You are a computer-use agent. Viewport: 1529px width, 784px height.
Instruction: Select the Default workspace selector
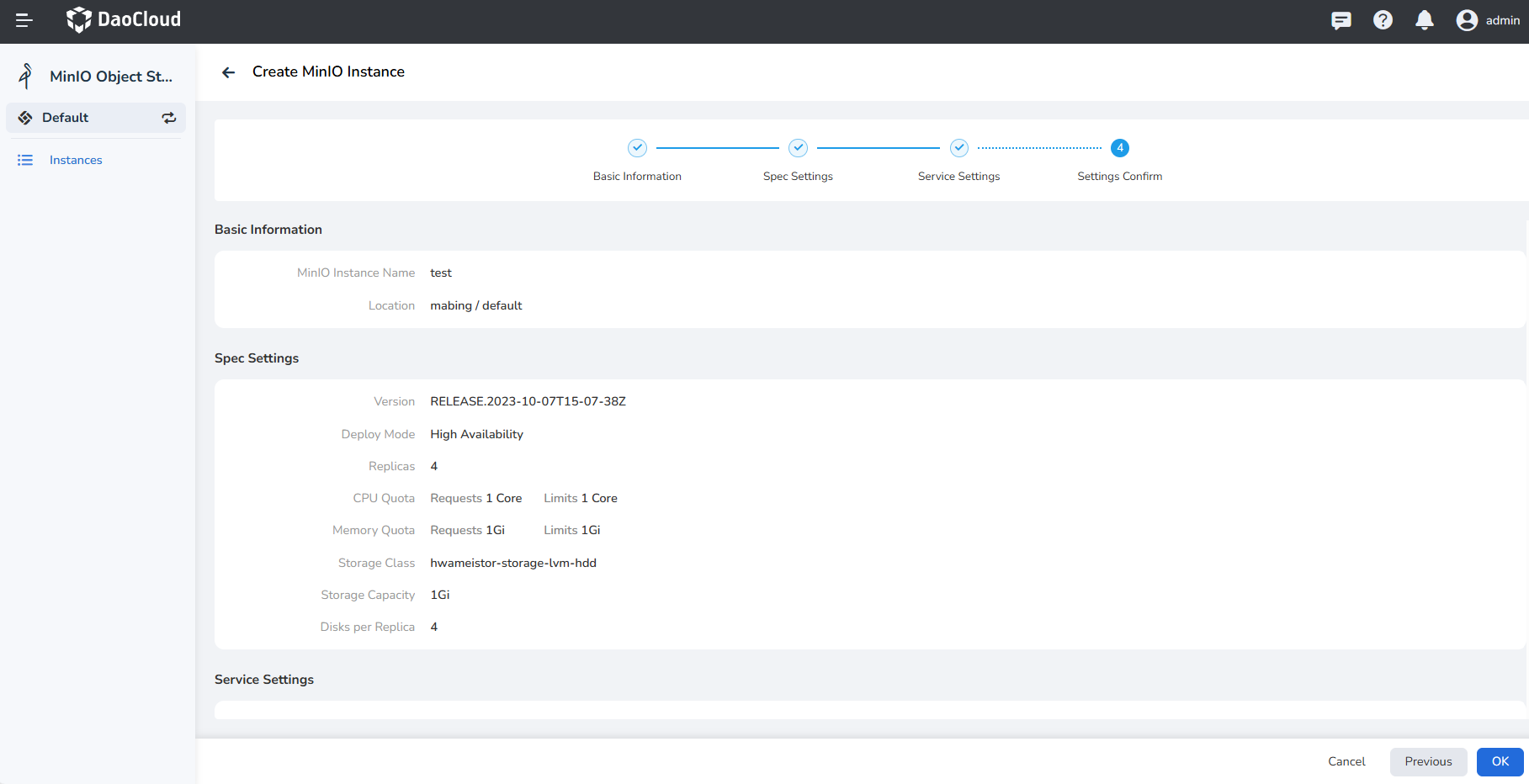66,118
